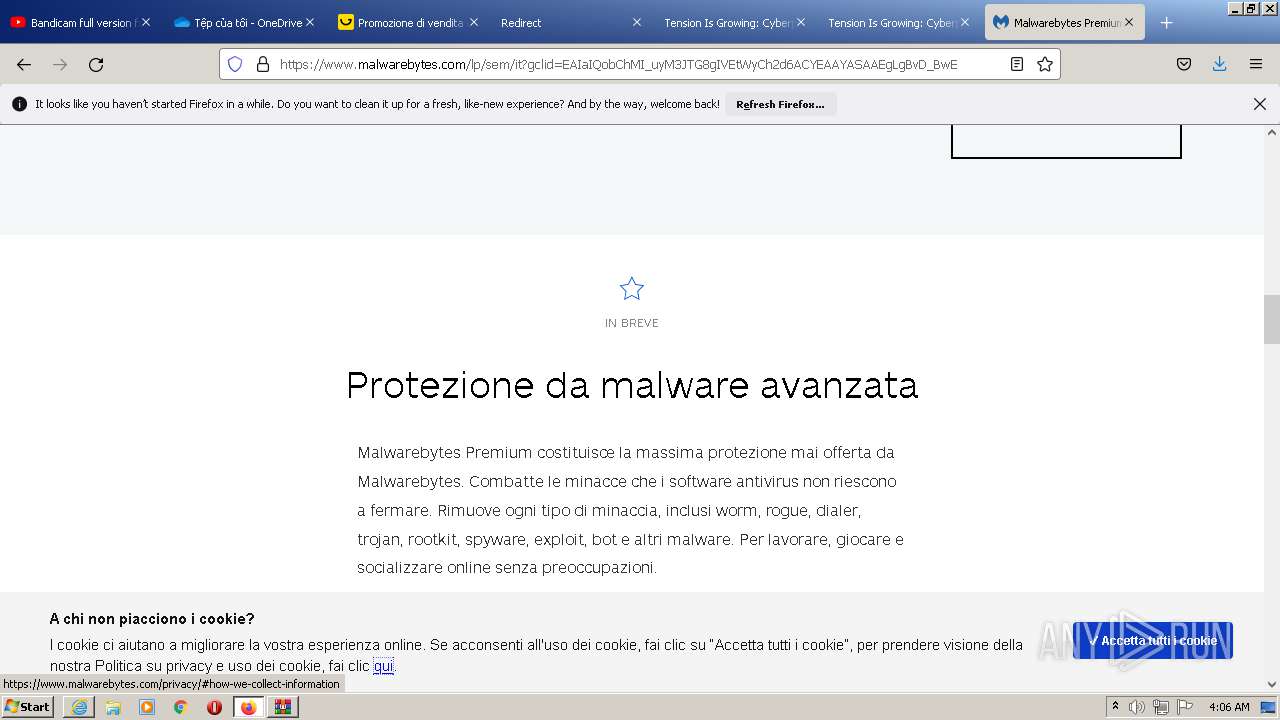1280x720 pixels.
Task: Close the OneDrive tab
Action: pos(310,22)
